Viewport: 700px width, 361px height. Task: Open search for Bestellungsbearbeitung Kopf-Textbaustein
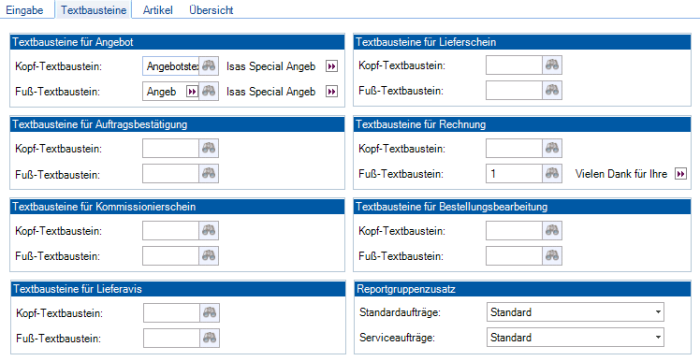tap(552, 231)
